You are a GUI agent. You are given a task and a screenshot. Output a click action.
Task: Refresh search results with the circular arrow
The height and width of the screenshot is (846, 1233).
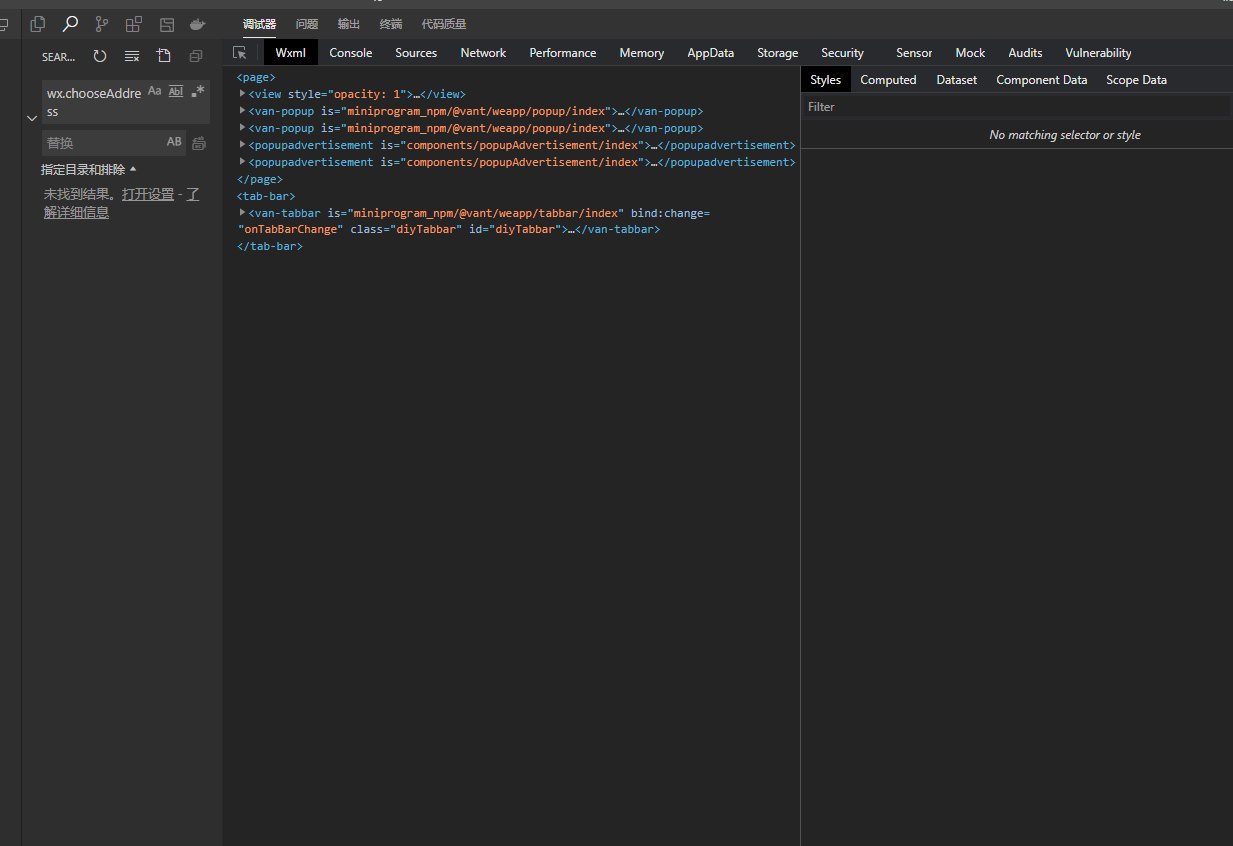tap(100, 57)
